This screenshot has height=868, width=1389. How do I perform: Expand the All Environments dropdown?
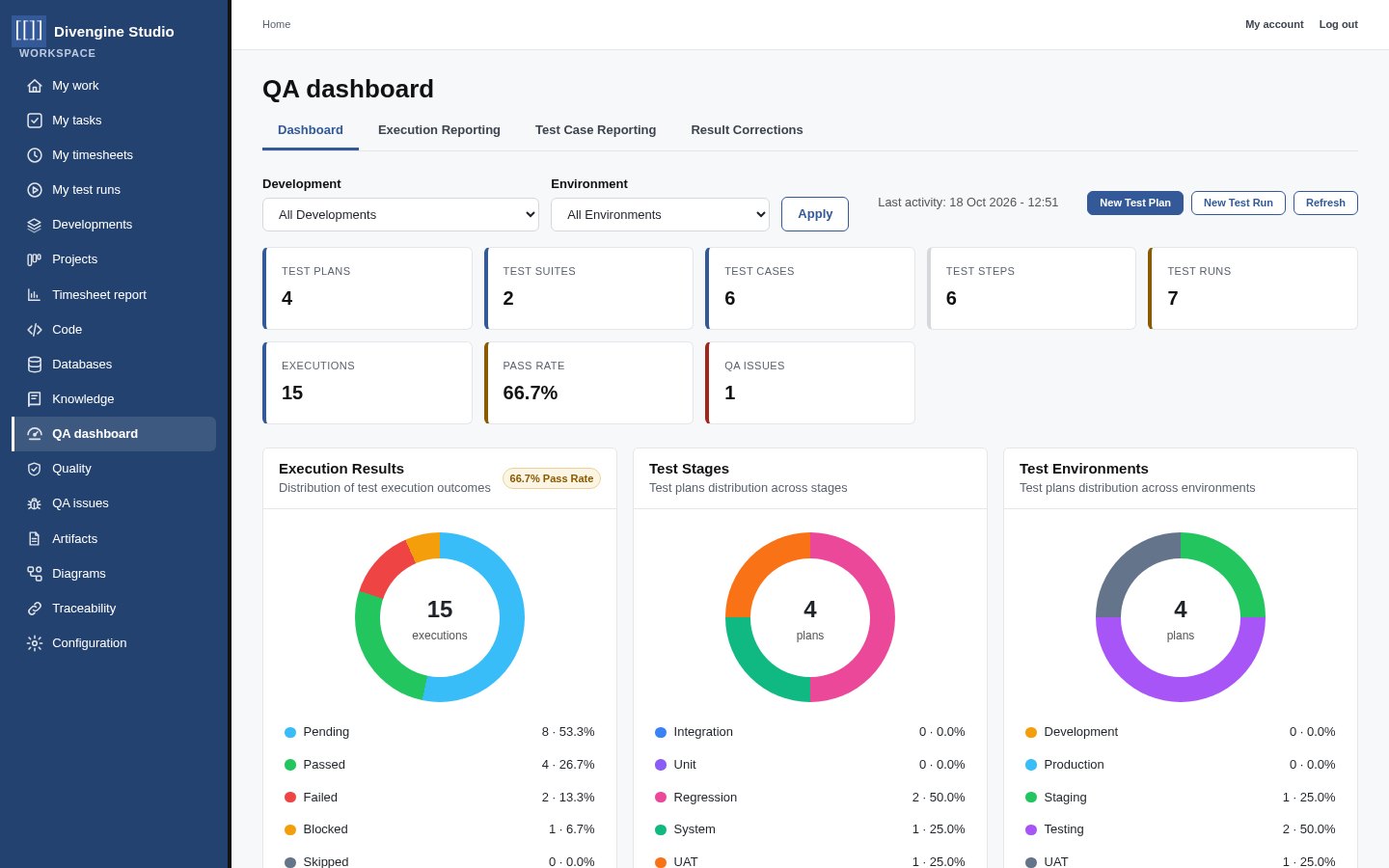point(660,215)
